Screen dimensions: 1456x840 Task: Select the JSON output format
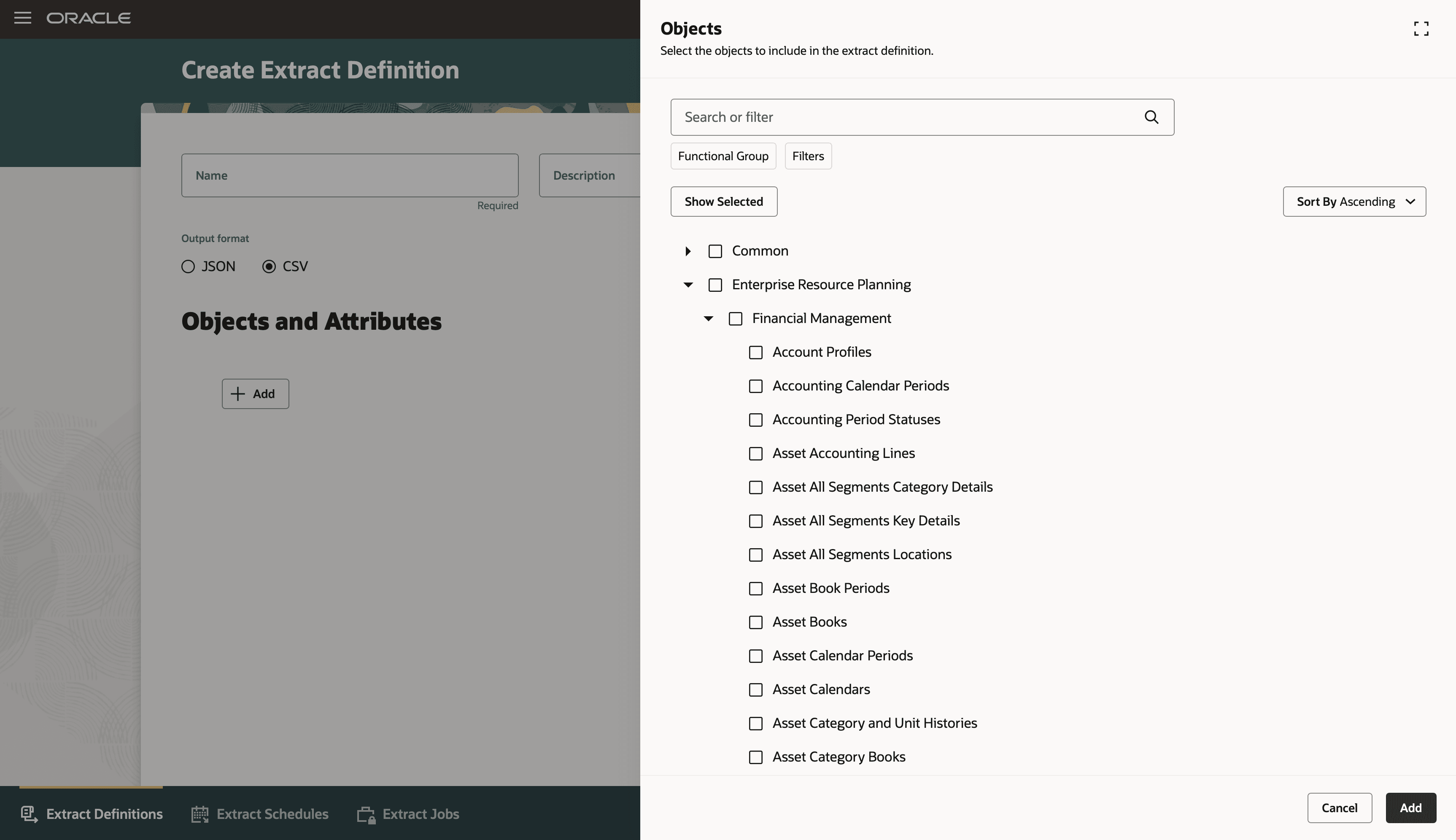[187, 266]
